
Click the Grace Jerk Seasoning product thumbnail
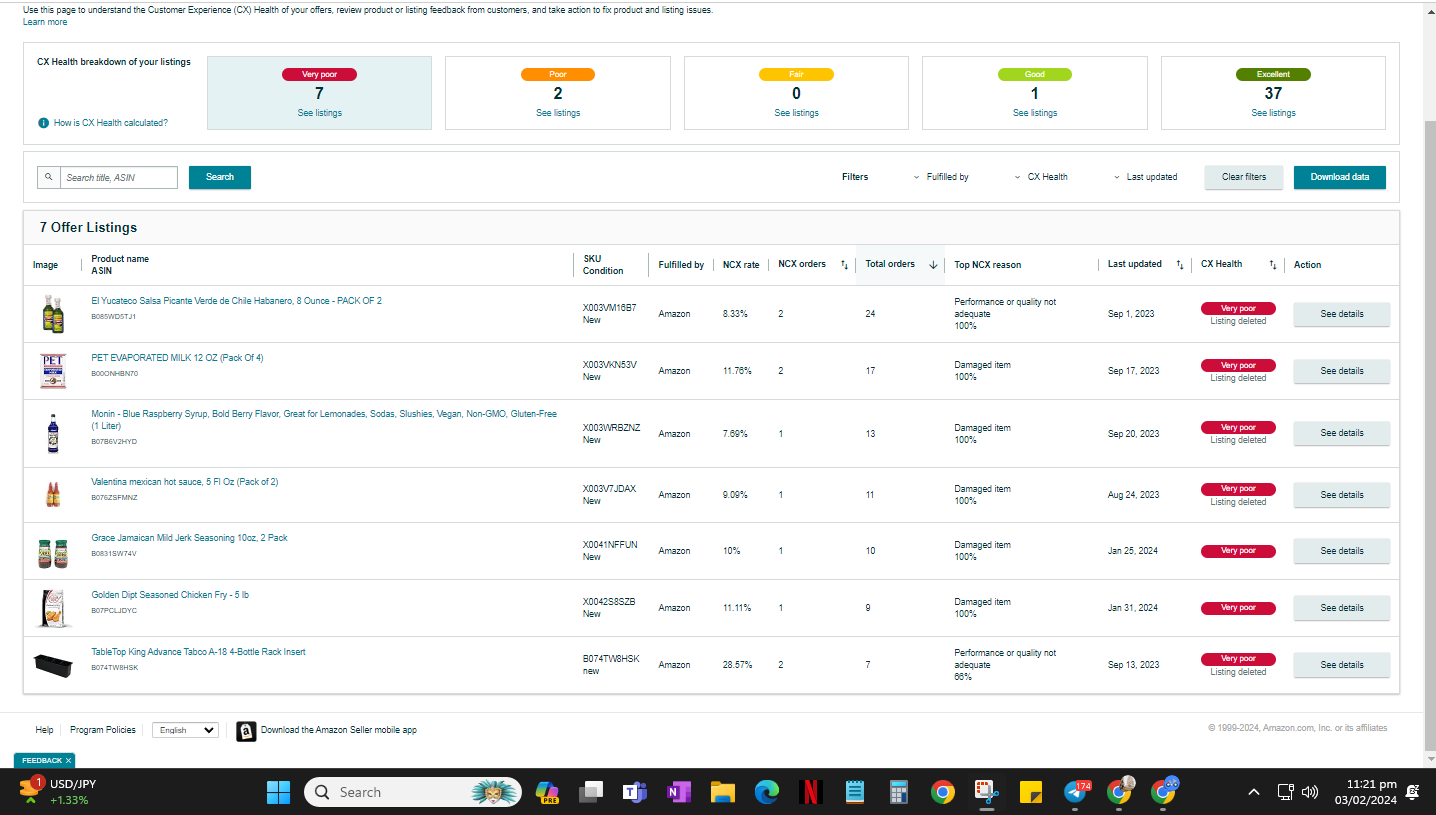53,552
